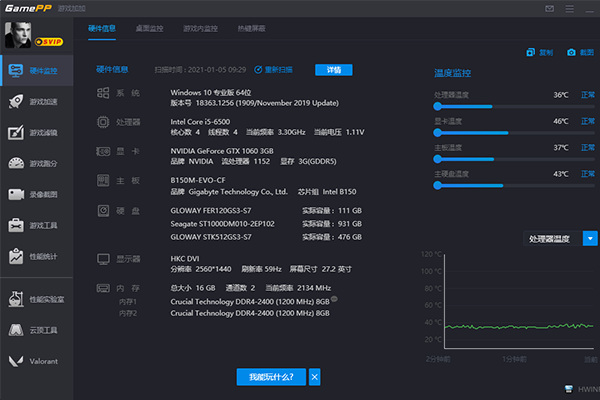
Task: Click the 'Gigabyte Technology Co., Ltd.' brand text
Action: (238, 191)
